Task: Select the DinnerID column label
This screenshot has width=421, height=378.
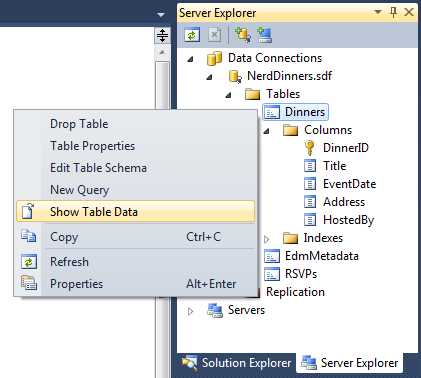Action: (x=346, y=148)
